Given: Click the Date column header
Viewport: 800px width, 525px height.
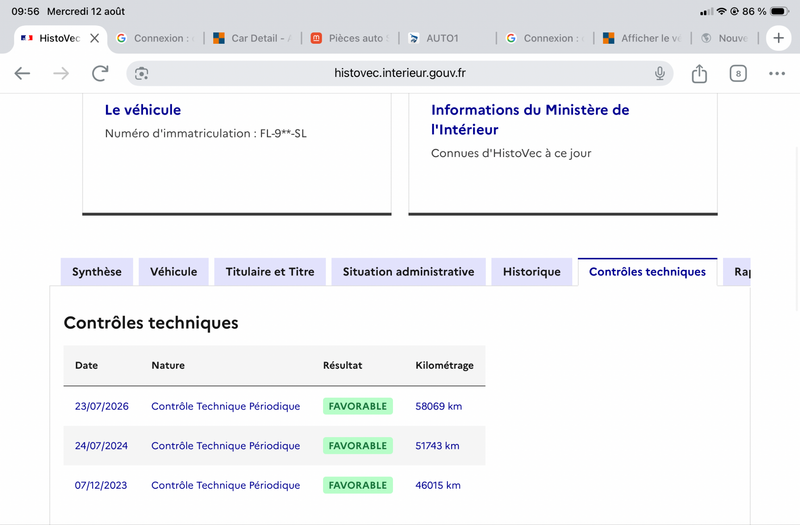Looking at the screenshot, I should tap(86, 365).
